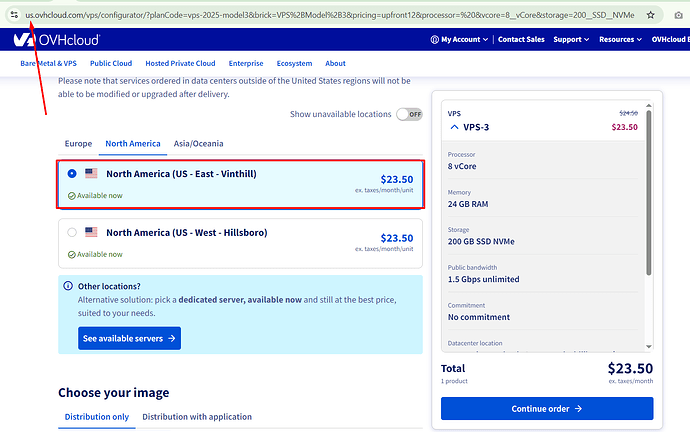Click the US flag for US - East Vinthill
This screenshot has height=432, width=690.
click(x=91, y=173)
